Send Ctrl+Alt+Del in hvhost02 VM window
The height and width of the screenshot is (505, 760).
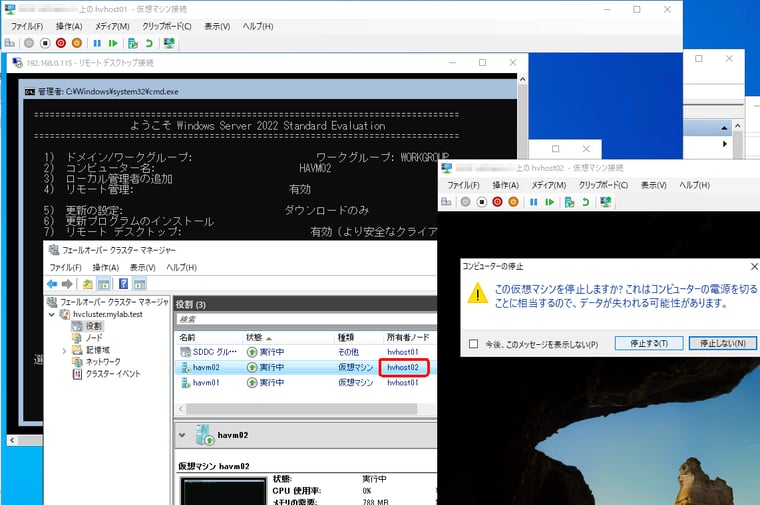[446, 202]
